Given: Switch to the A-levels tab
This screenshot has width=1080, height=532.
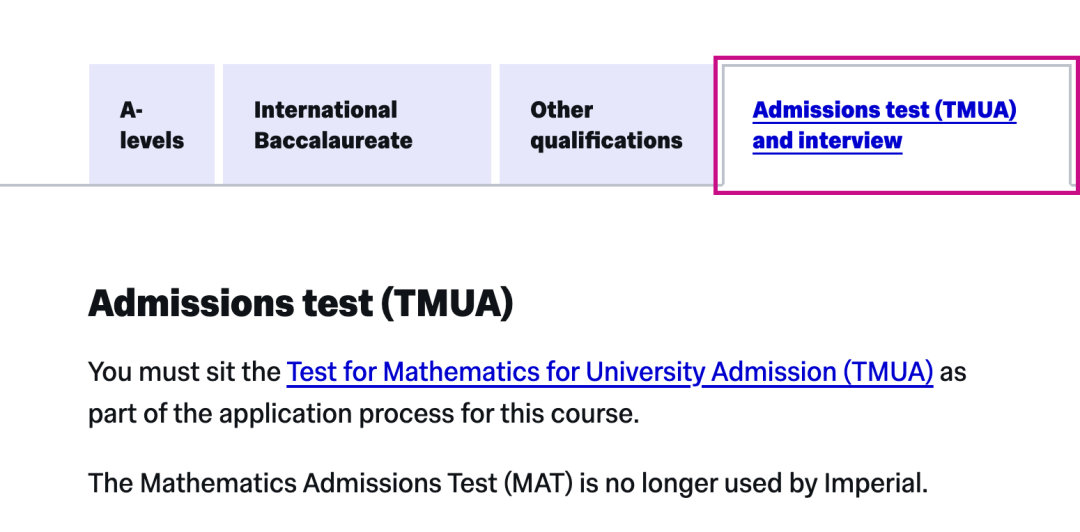Looking at the screenshot, I should pyautogui.click(x=152, y=125).
